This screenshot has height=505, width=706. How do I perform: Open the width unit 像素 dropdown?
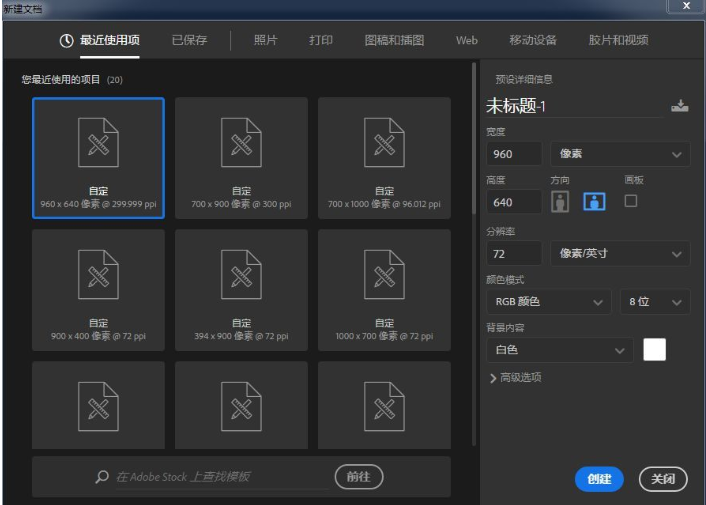pyautogui.click(x=620, y=154)
